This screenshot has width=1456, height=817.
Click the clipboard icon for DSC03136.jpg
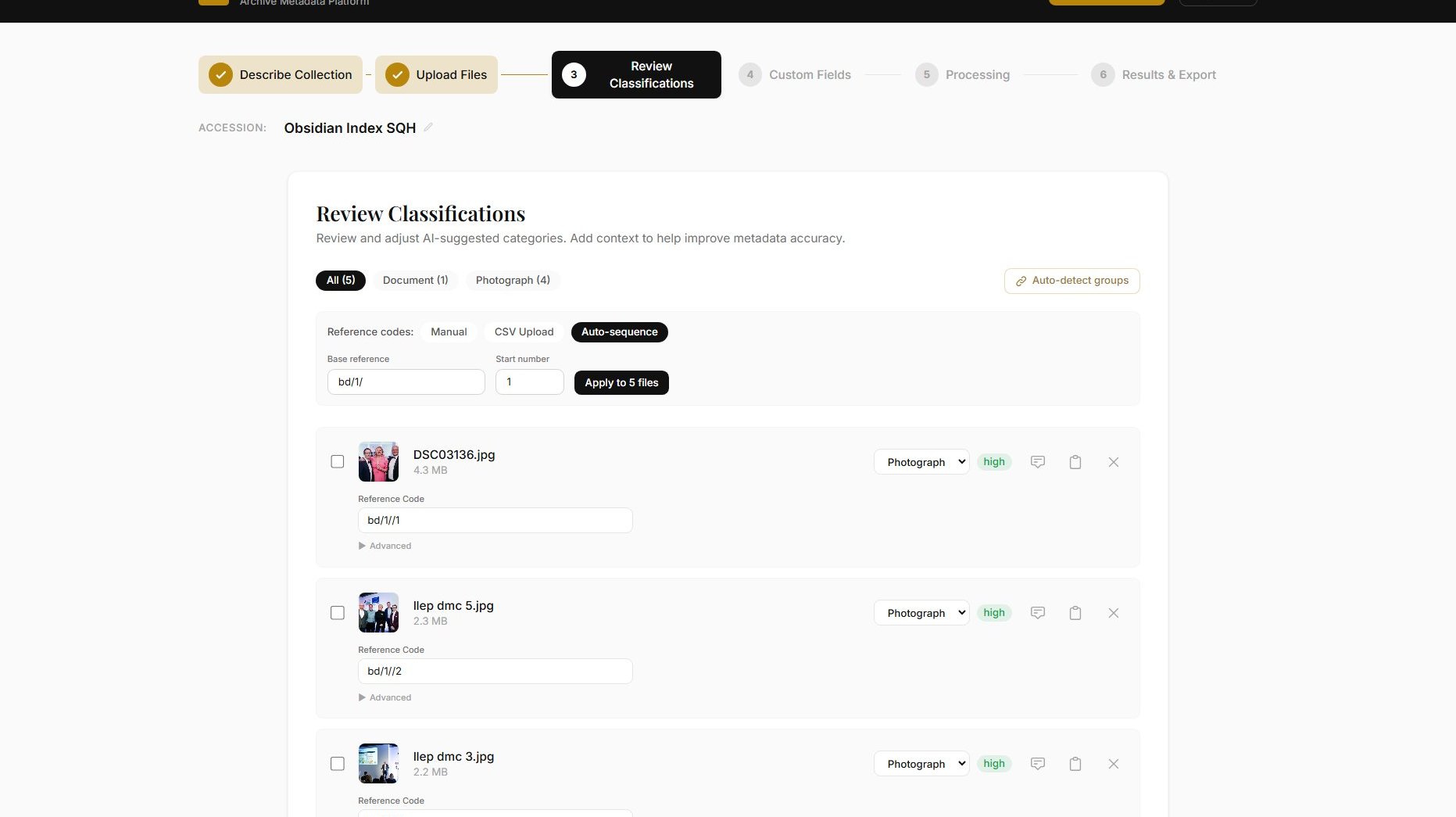tap(1075, 462)
